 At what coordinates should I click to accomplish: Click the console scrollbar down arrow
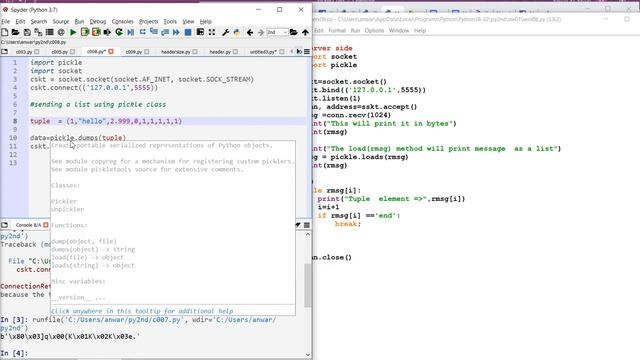pos(308,355)
